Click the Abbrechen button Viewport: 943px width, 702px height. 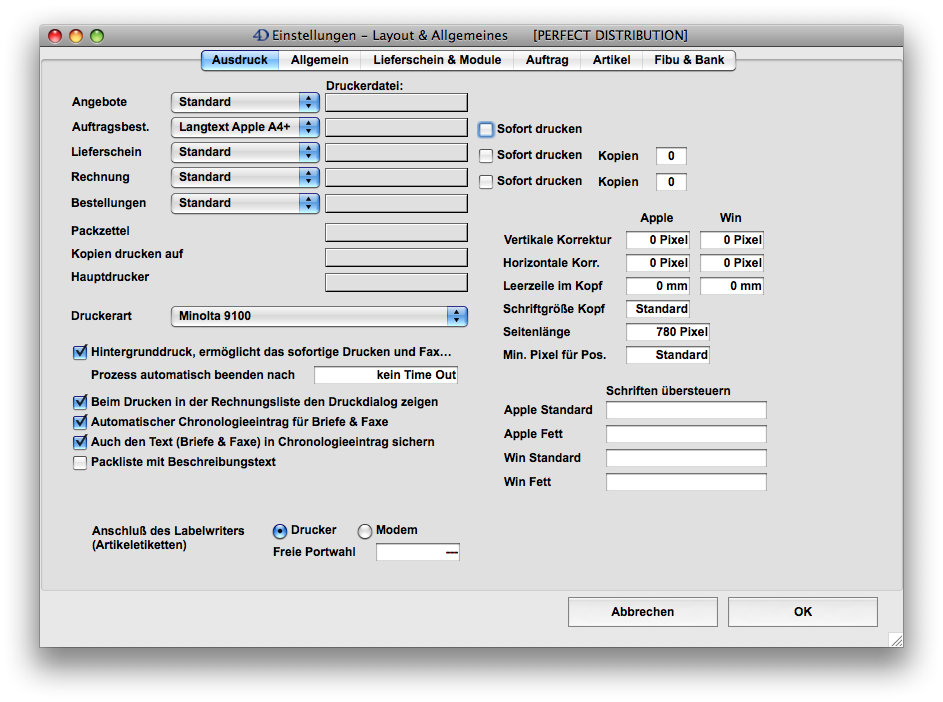click(x=642, y=612)
